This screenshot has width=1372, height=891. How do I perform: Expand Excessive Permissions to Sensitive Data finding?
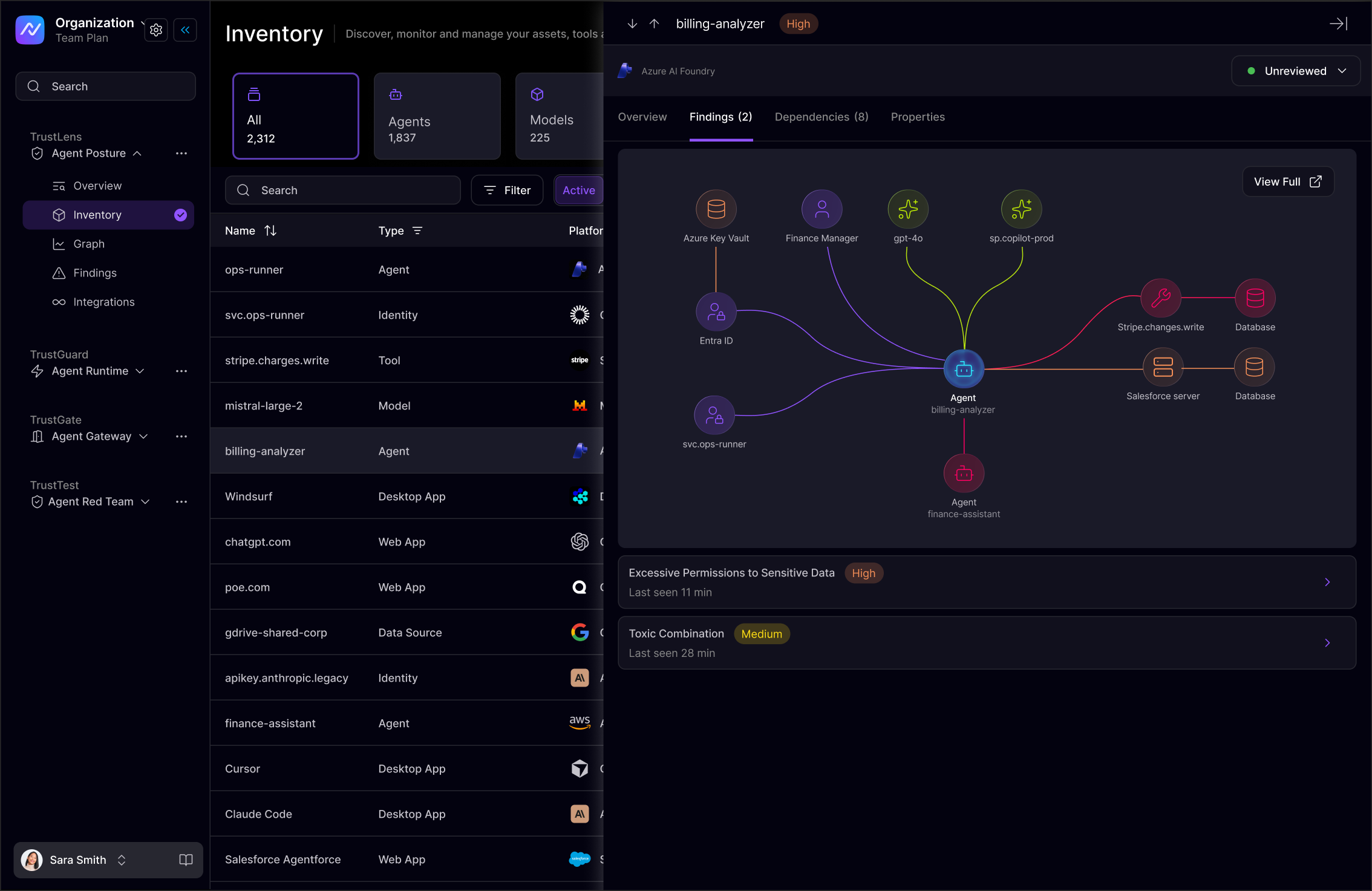point(987,582)
